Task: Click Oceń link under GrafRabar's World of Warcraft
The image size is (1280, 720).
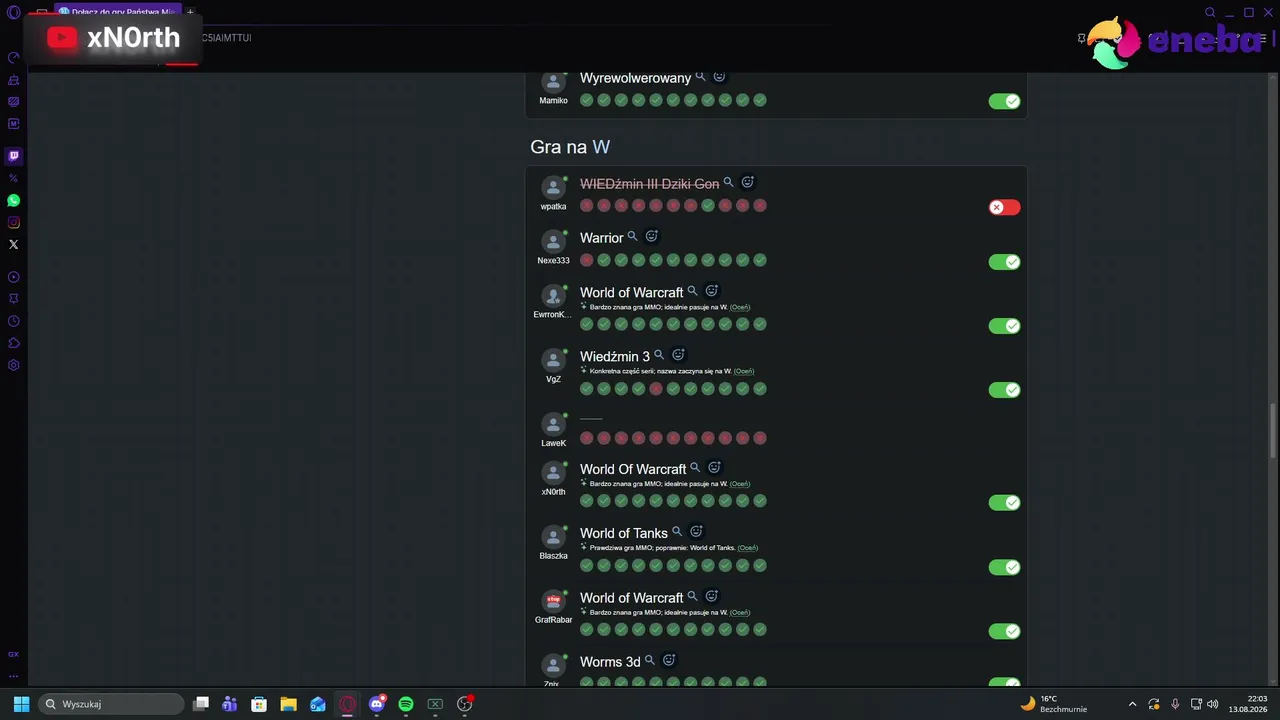Action: (x=740, y=612)
